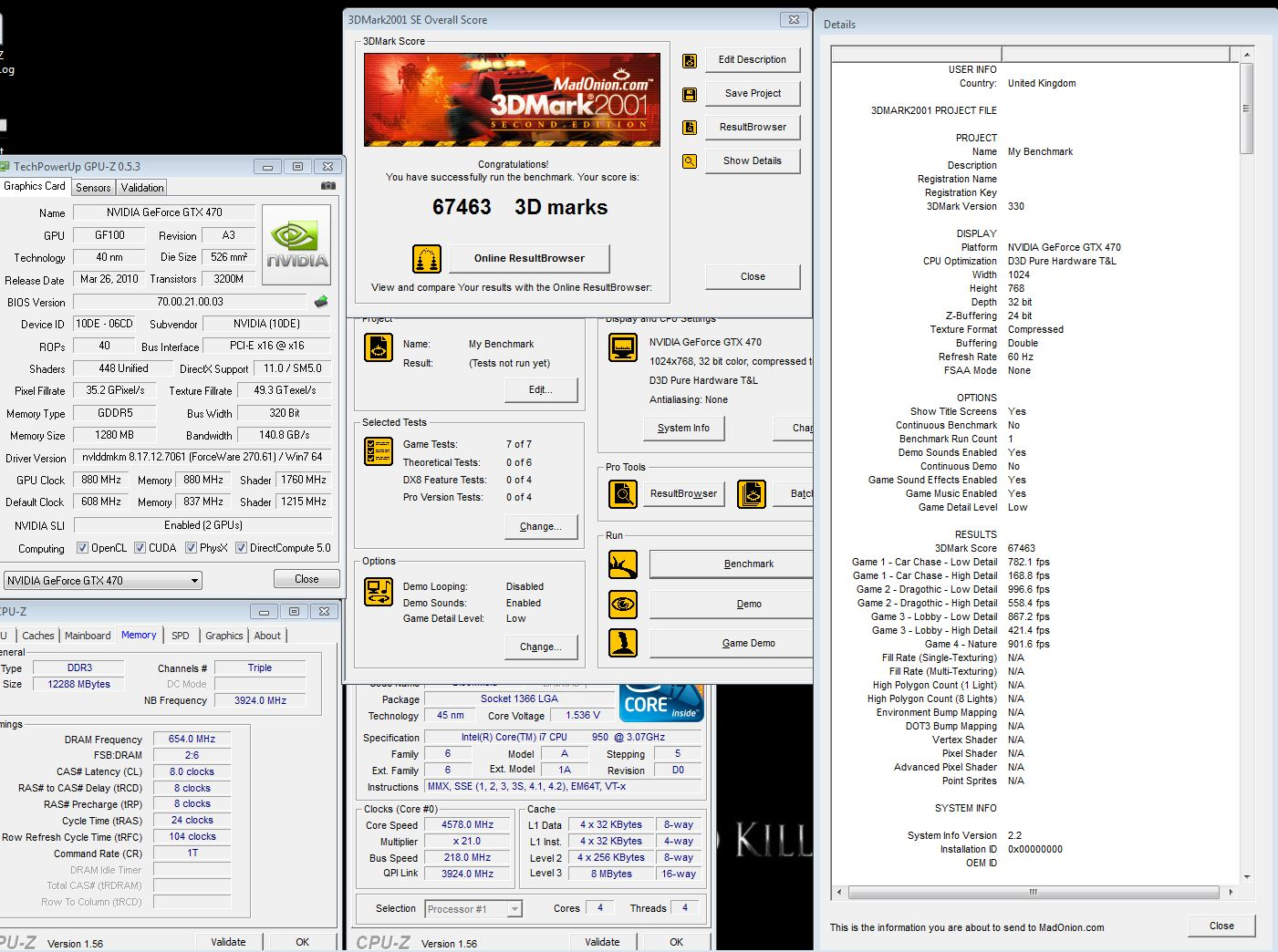Click the Display and CPU Settings monitor icon

pyautogui.click(x=623, y=347)
